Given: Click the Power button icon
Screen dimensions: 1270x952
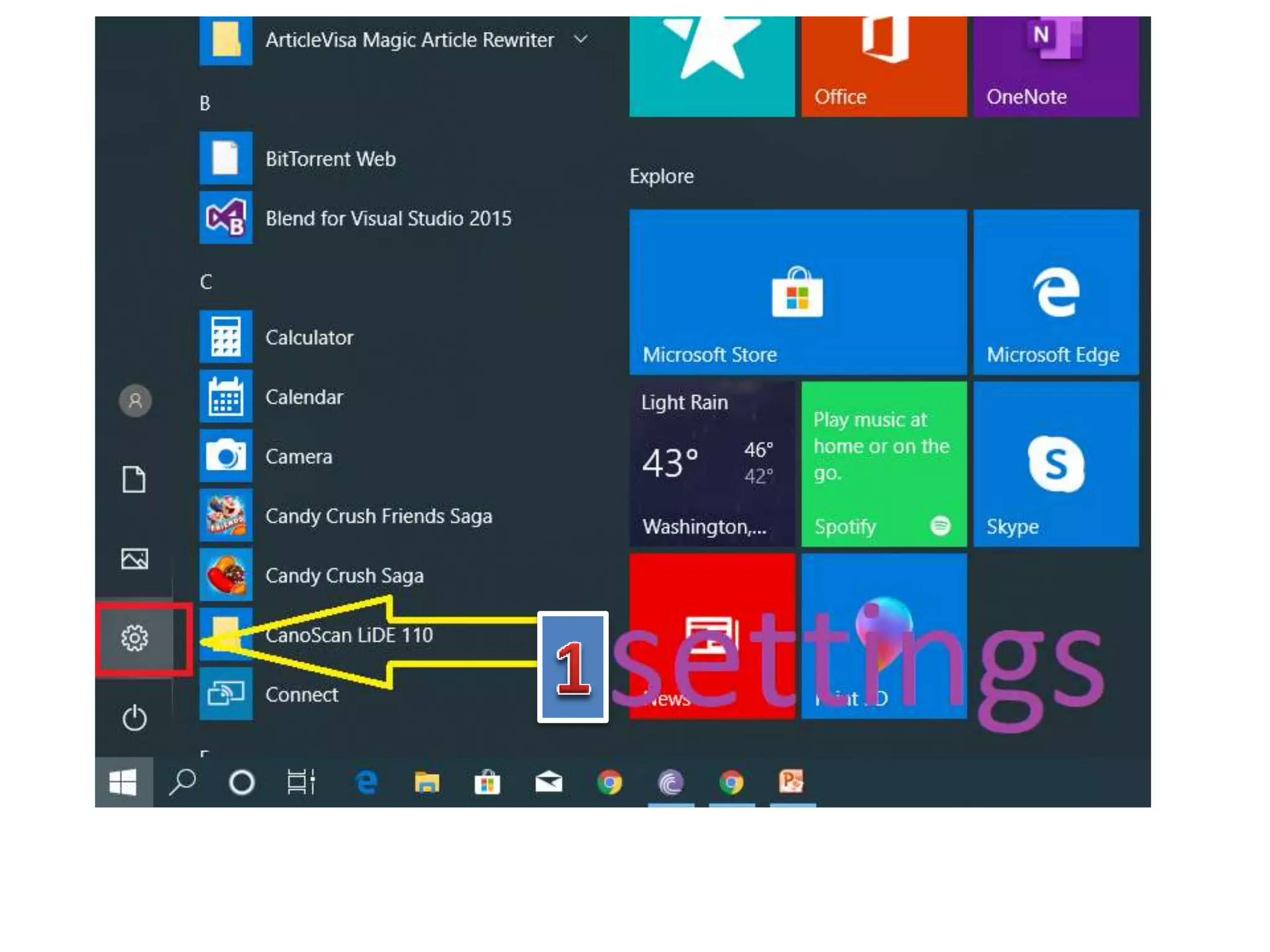Looking at the screenshot, I should pyautogui.click(x=135, y=718).
